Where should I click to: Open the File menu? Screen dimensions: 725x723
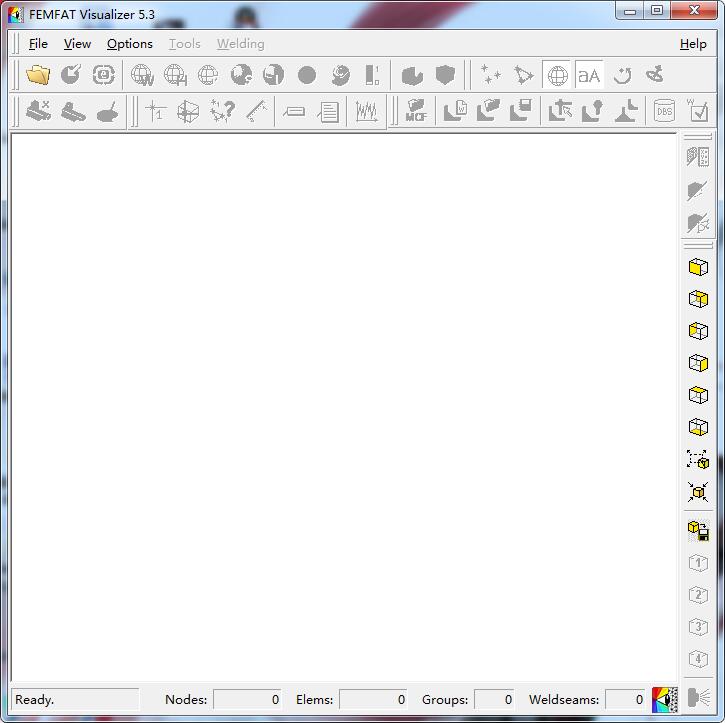pyautogui.click(x=38, y=44)
